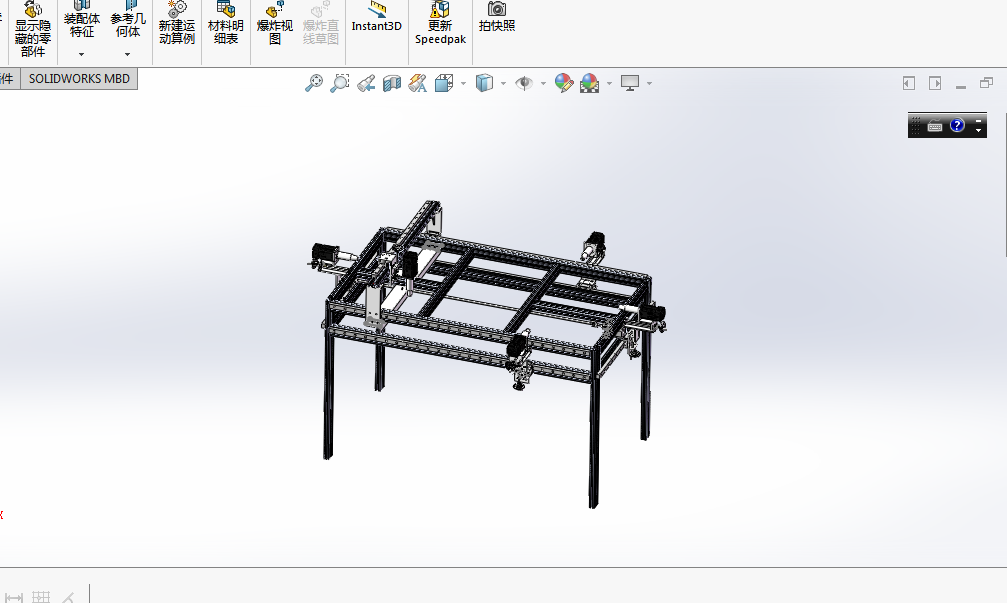Click the tile window right panel icon

coord(935,83)
